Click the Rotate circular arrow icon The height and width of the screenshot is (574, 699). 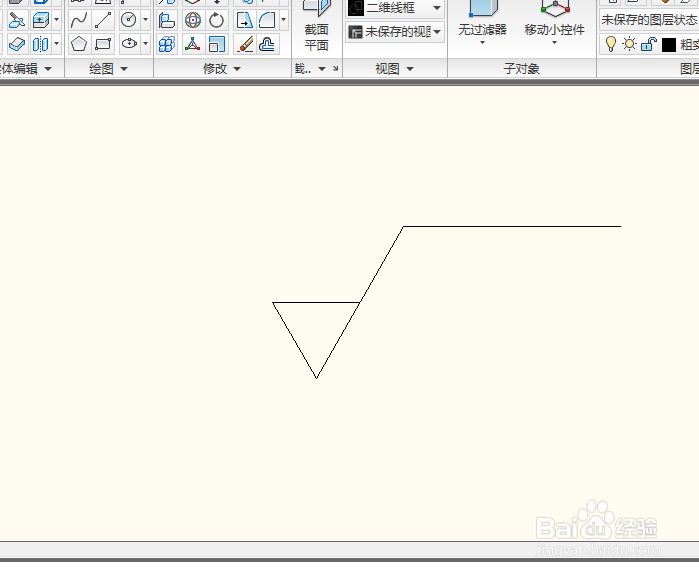pyautogui.click(x=217, y=20)
